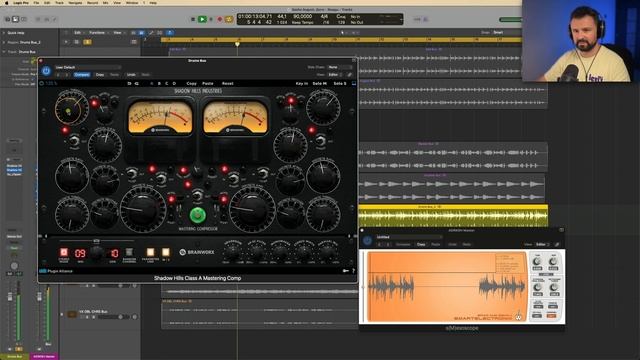Toggle power button of the s(M)exoscope plugin
The image size is (640, 360).
367,240
